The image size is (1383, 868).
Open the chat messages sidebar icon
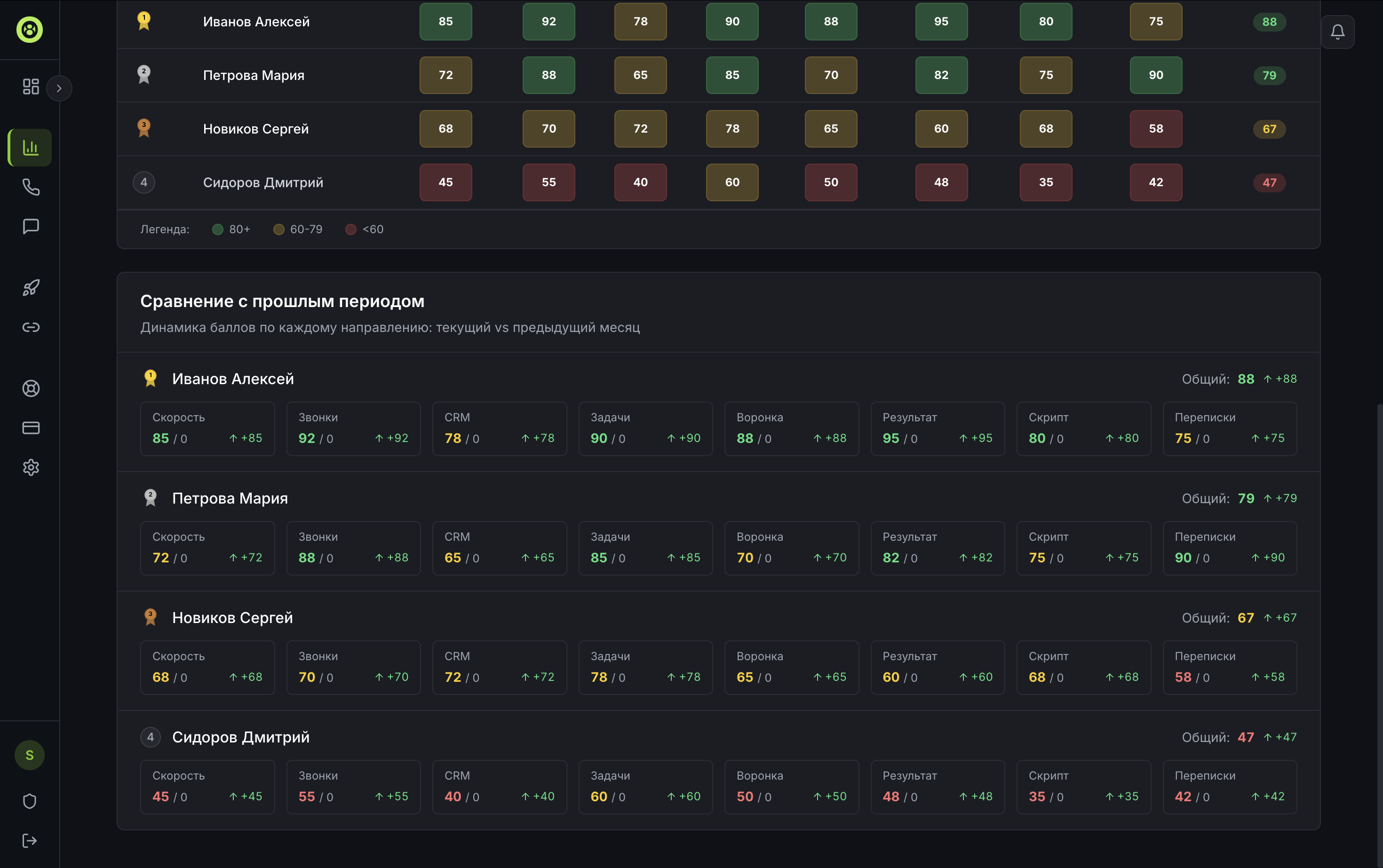coord(31,226)
